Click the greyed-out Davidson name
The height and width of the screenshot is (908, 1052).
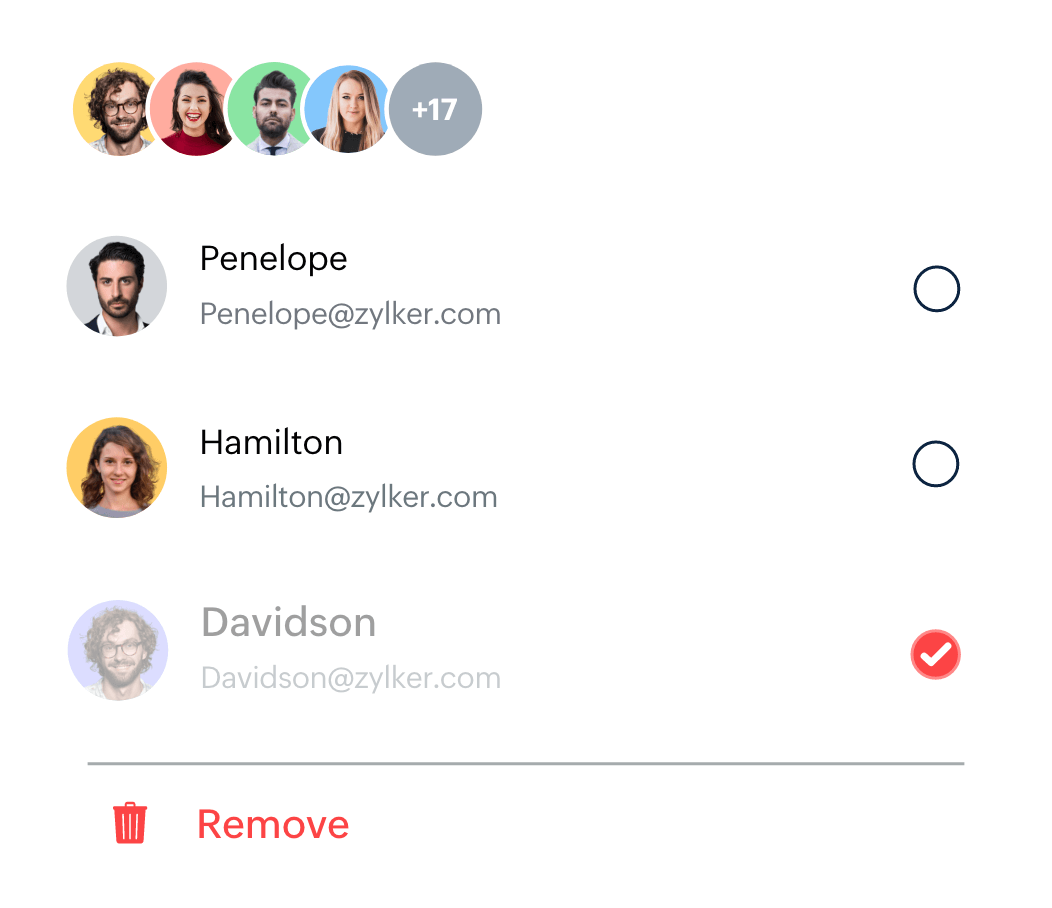[288, 622]
